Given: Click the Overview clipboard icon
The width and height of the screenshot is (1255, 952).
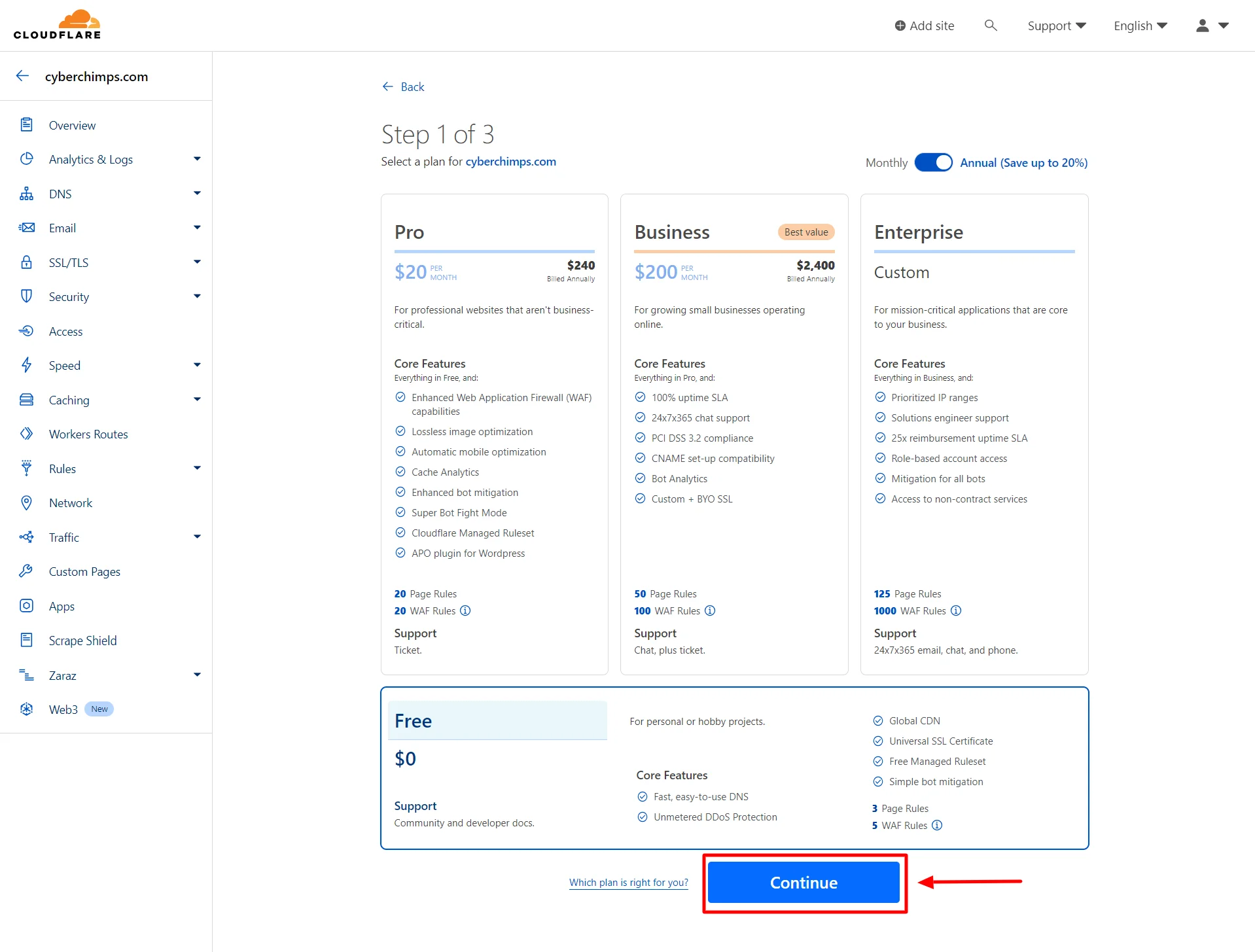Looking at the screenshot, I should pyautogui.click(x=26, y=124).
